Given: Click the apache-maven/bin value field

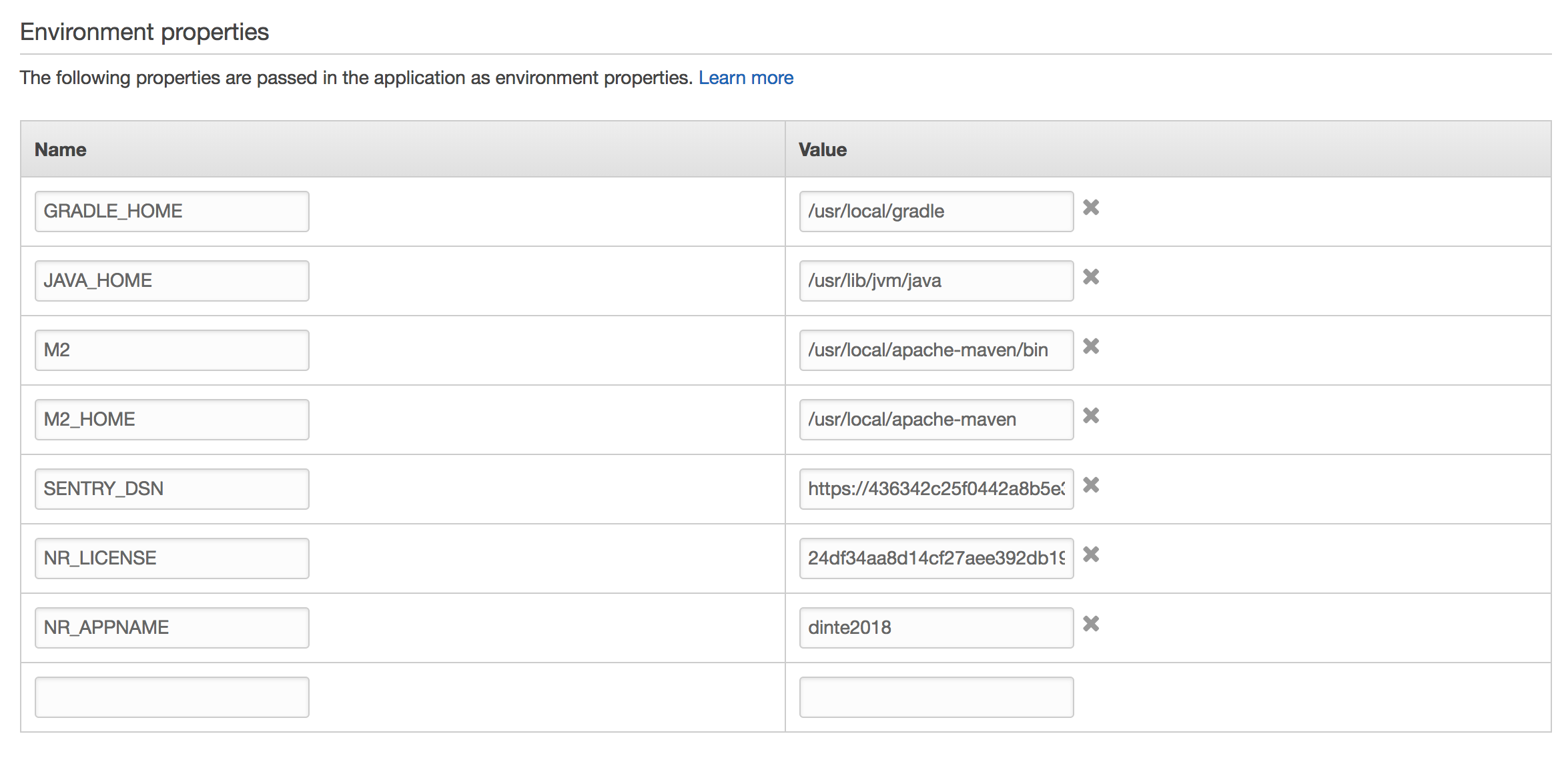Looking at the screenshot, I should coord(935,350).
